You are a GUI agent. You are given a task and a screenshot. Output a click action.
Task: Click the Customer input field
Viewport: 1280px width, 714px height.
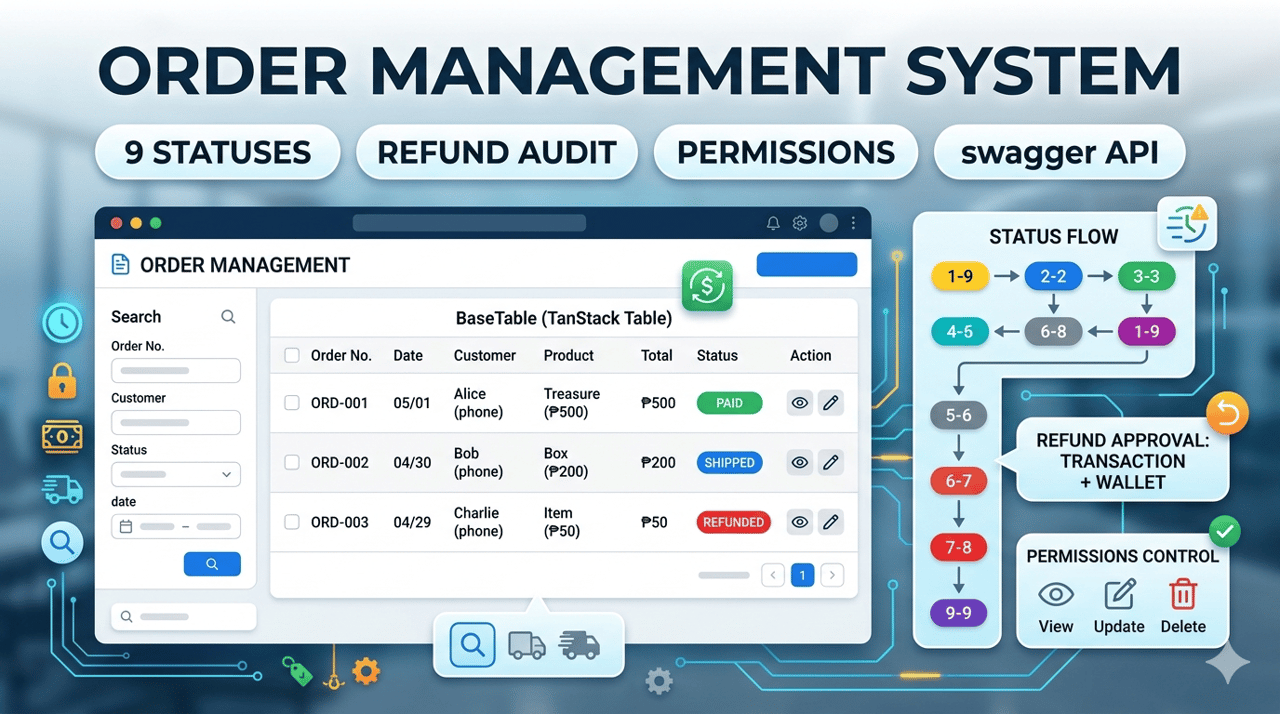tap(176, 422)
